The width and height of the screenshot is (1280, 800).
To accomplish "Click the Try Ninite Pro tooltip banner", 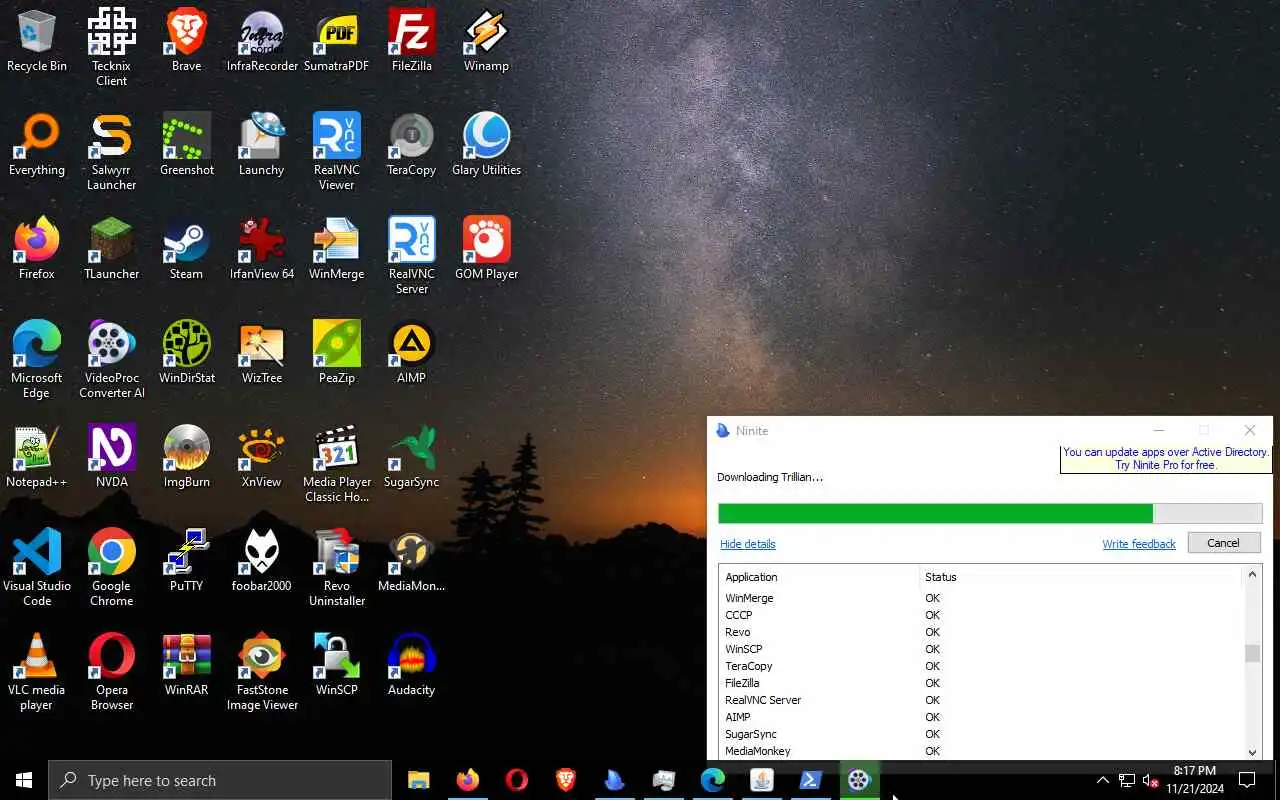I will pyautogui.click(x=1165, y=458).
